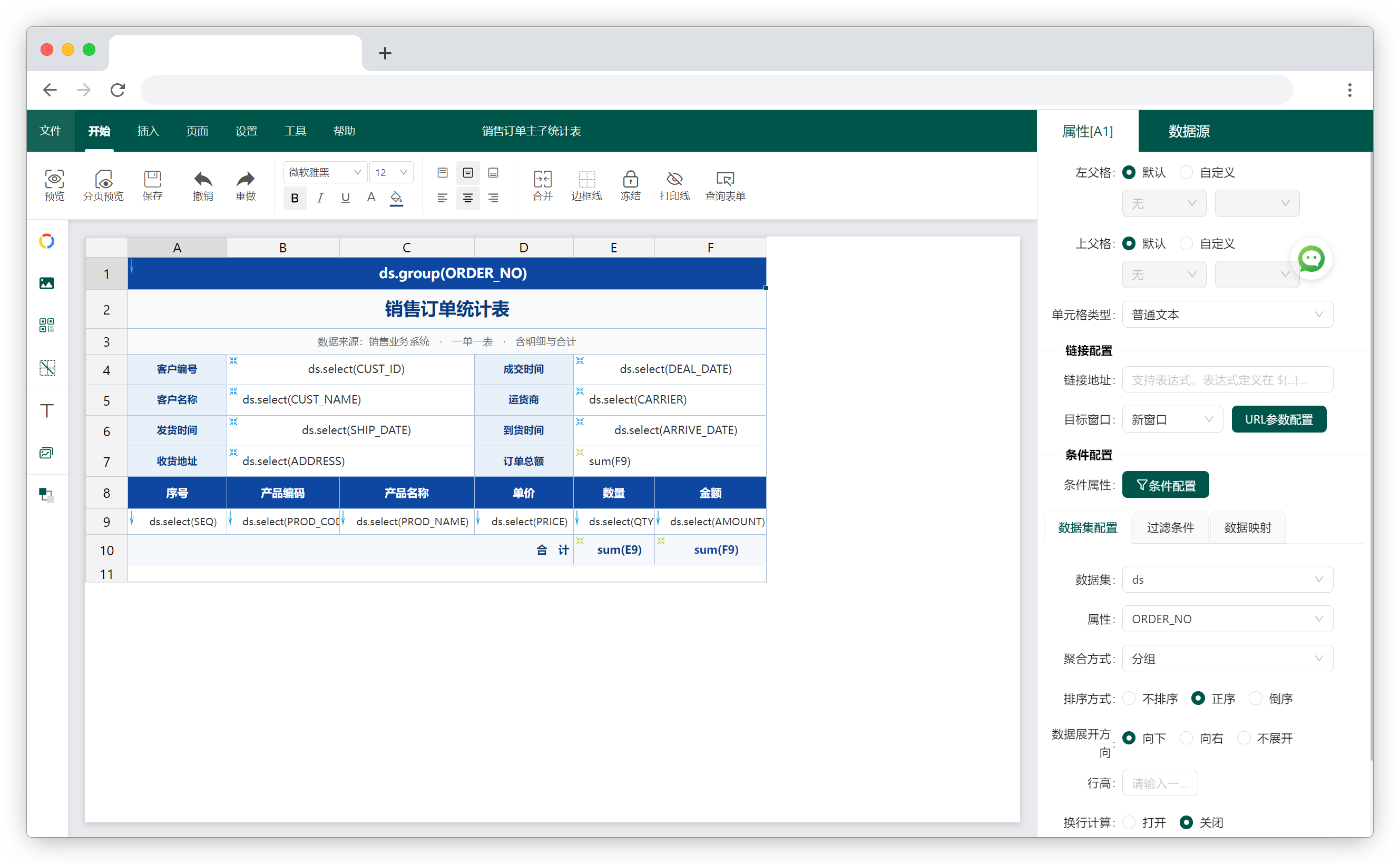Image resolution: width=1400 pixels, height=864 pixels.
Task: Open the 属性 ORDER_NO dropdown
Action: (1227, 619)
